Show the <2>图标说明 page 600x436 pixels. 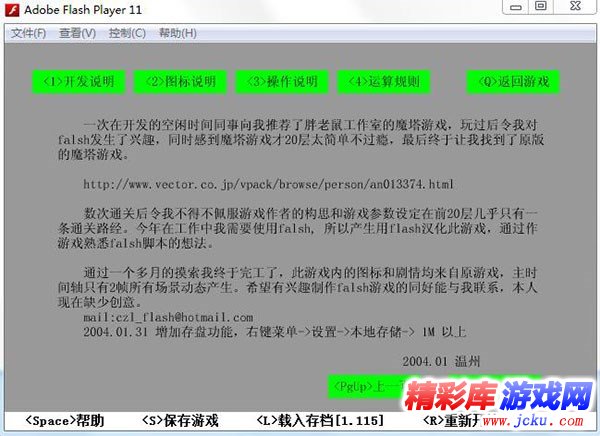pyautogui.click(x=180, y=82)
